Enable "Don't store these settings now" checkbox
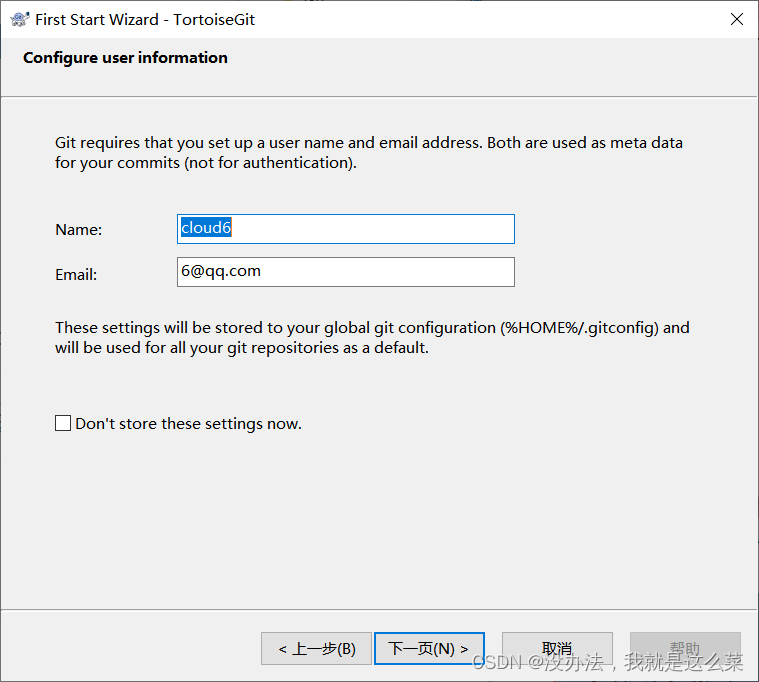The image size is (759, 682). 63,423
